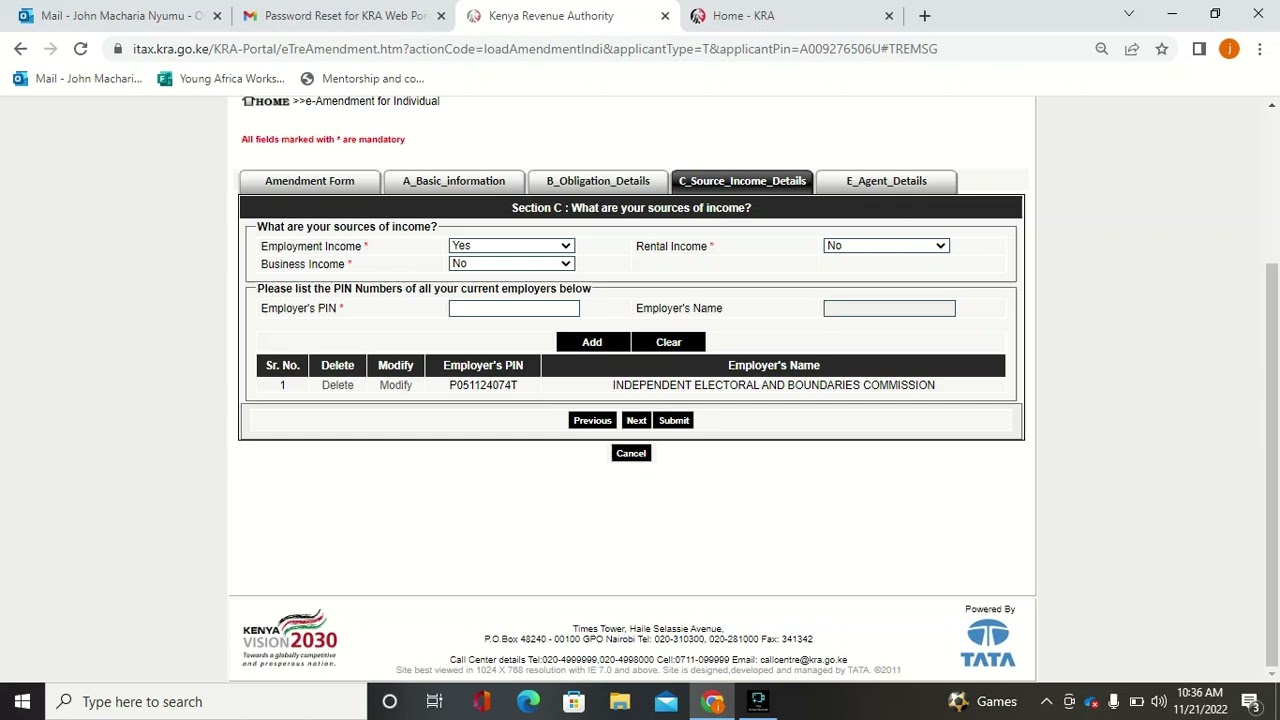Image resolution: width=1280 pixels, height=720 pixels.
Task: Launch Microsoft Office from taskbar
Action: pos(481,701)
